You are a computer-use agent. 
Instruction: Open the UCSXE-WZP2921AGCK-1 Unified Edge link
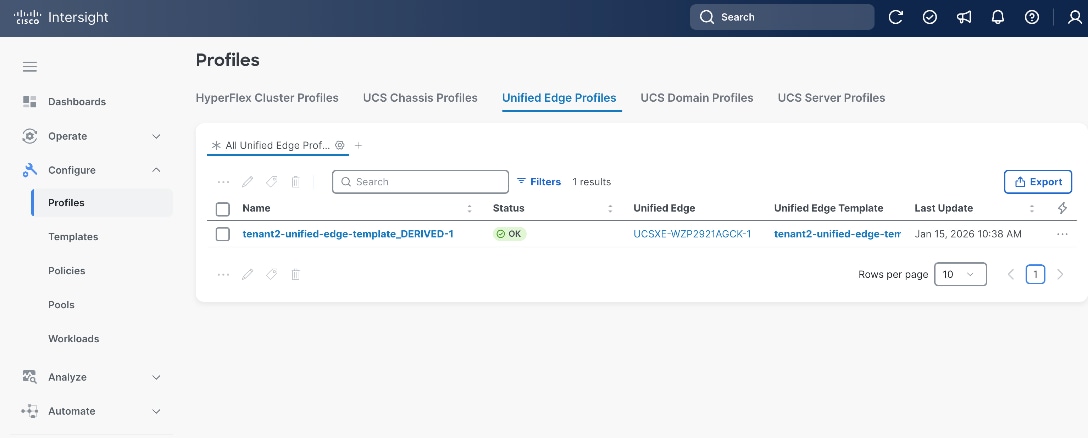(x=692, y=234)
